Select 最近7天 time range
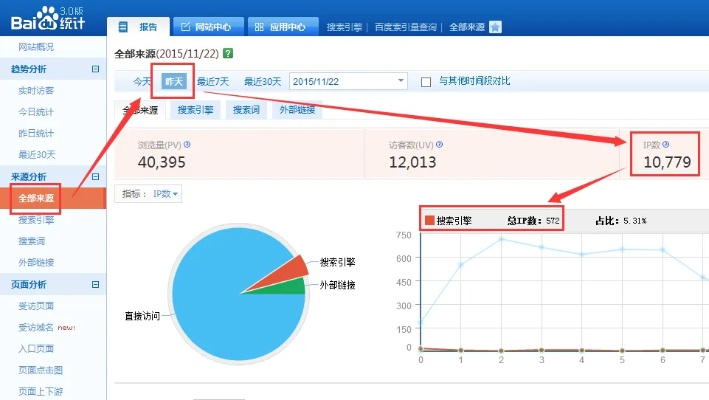 pos(213,81)
